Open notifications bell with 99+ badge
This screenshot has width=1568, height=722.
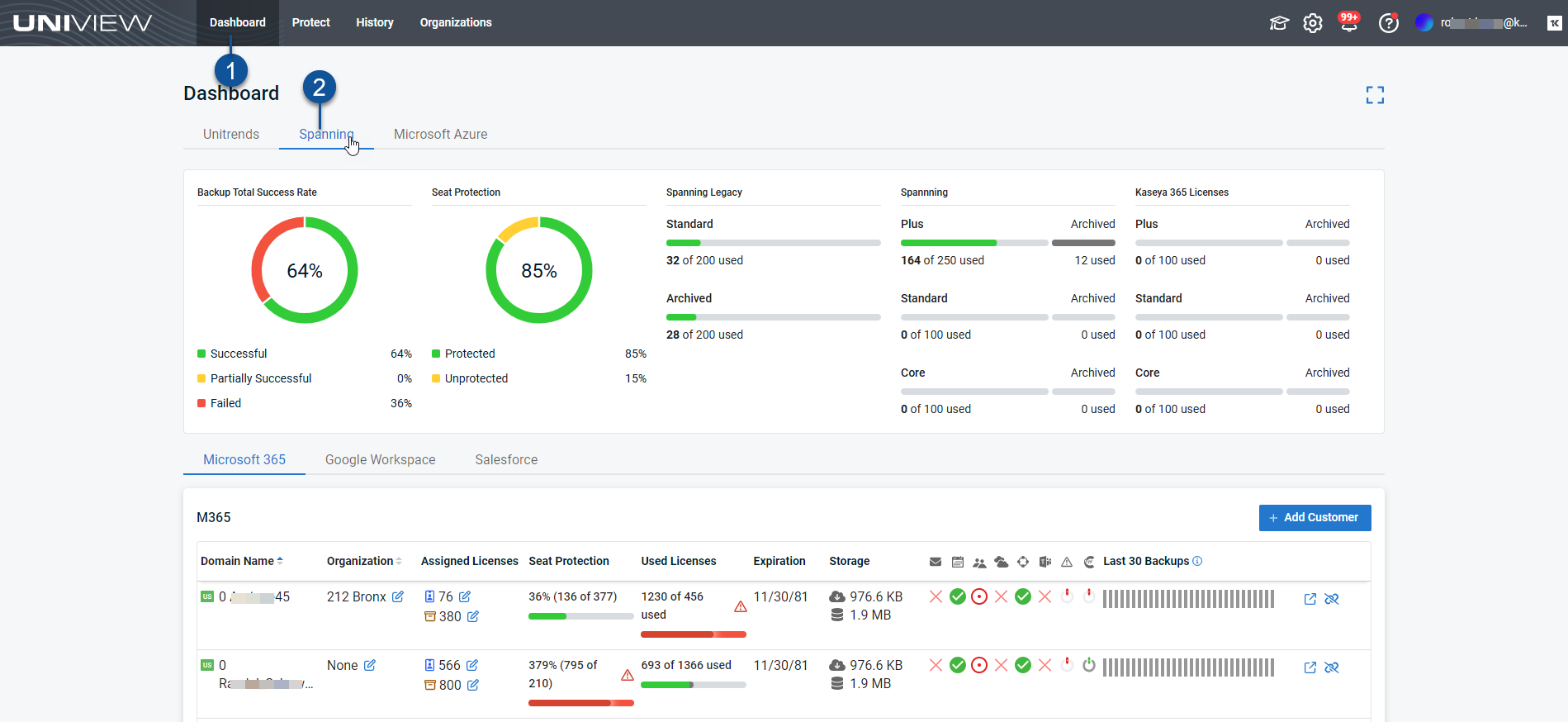(1349, 22)
